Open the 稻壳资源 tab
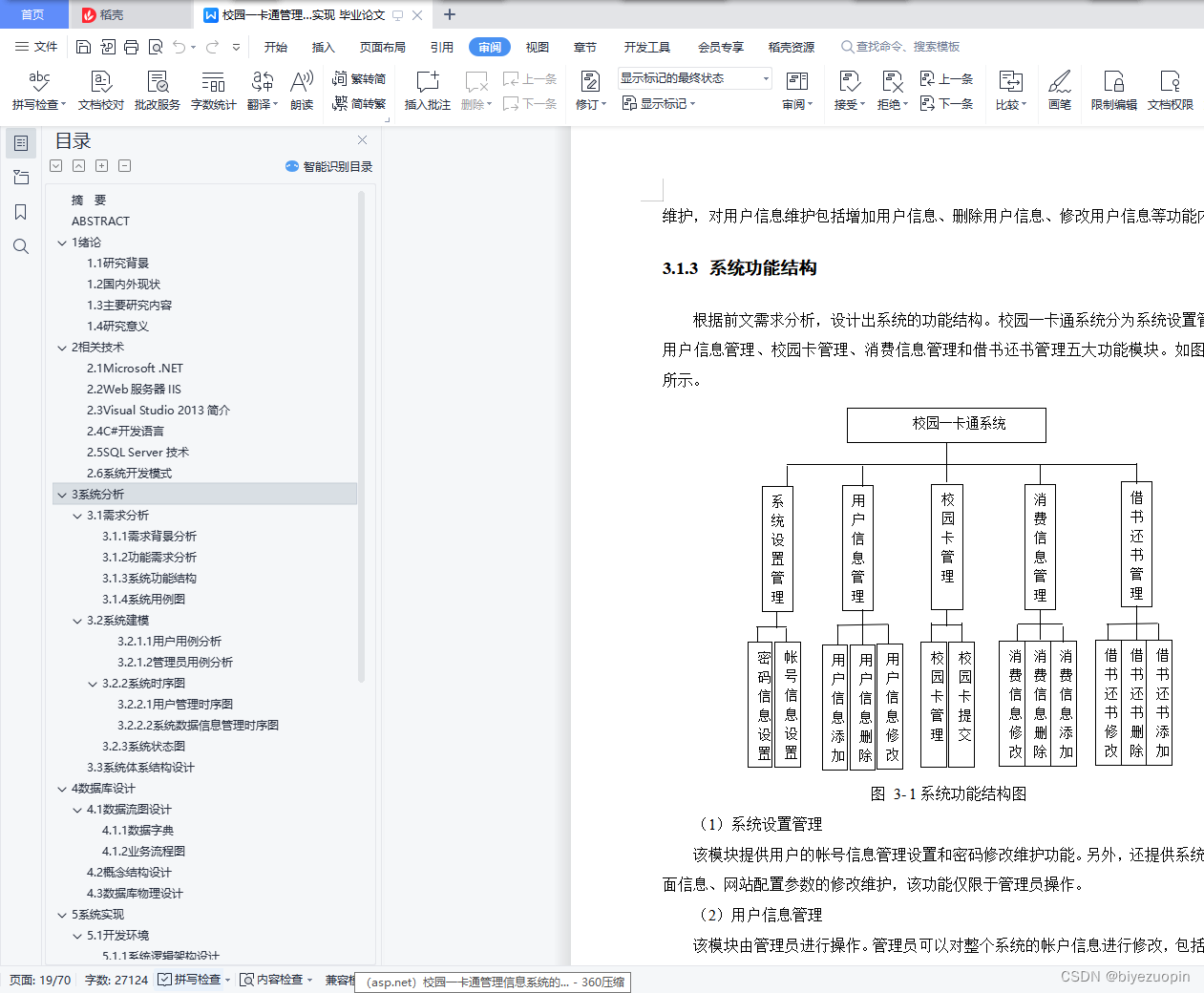This screenshot has height=993, width=1204. pos(792,47)
